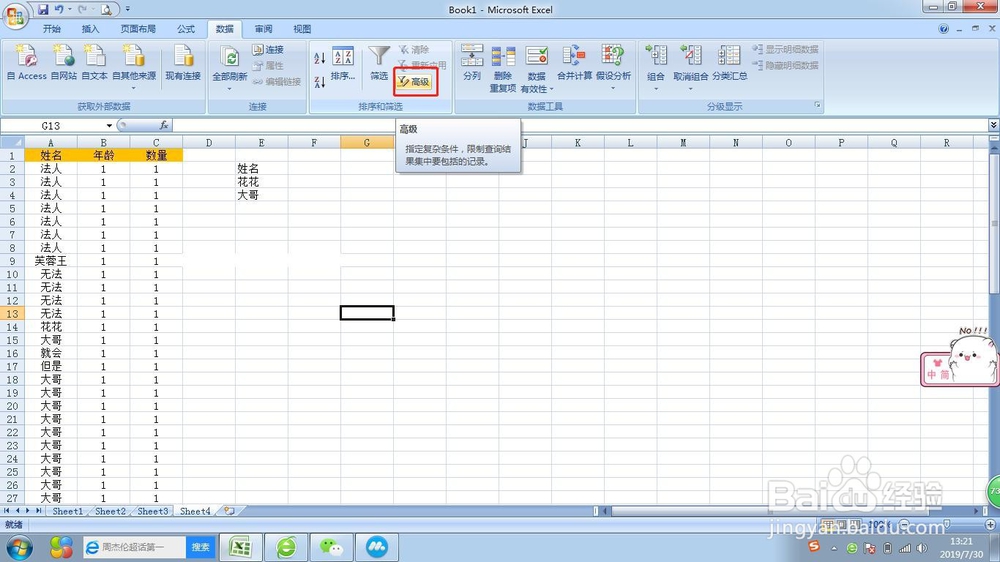1000x562 pixels.
Task: Open the Excel taskbar icon
Action: pyautogui.click(x=240, y=547)
